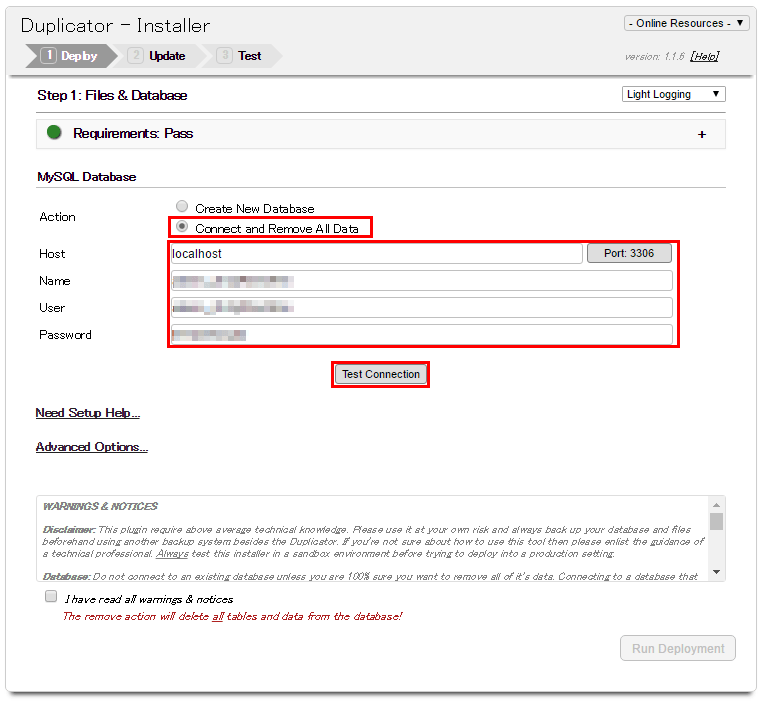Go to the Test step tab

(240, 56)
